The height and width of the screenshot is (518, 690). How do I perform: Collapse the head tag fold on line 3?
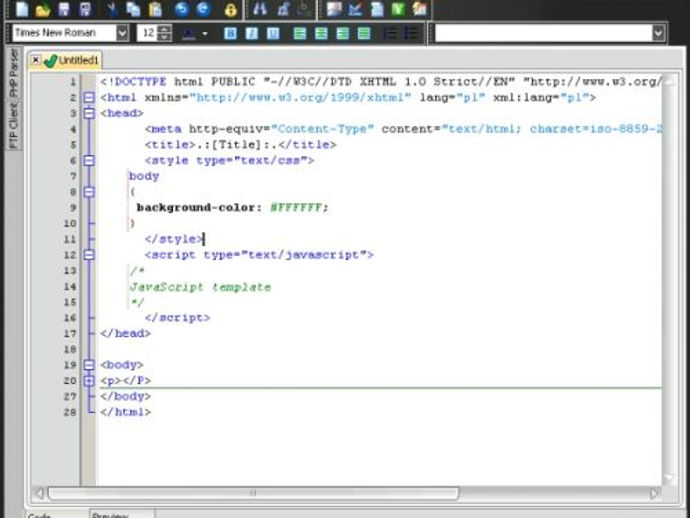click(89, 114)
